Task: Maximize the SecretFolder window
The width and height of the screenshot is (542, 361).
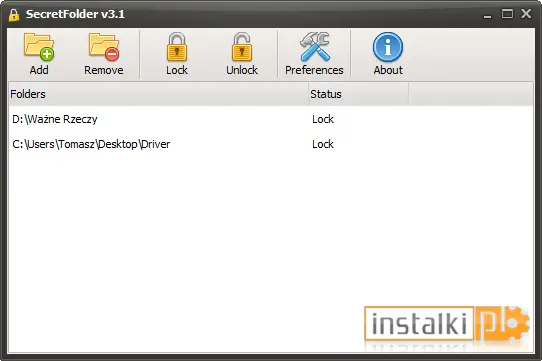Action: [507, 14]
